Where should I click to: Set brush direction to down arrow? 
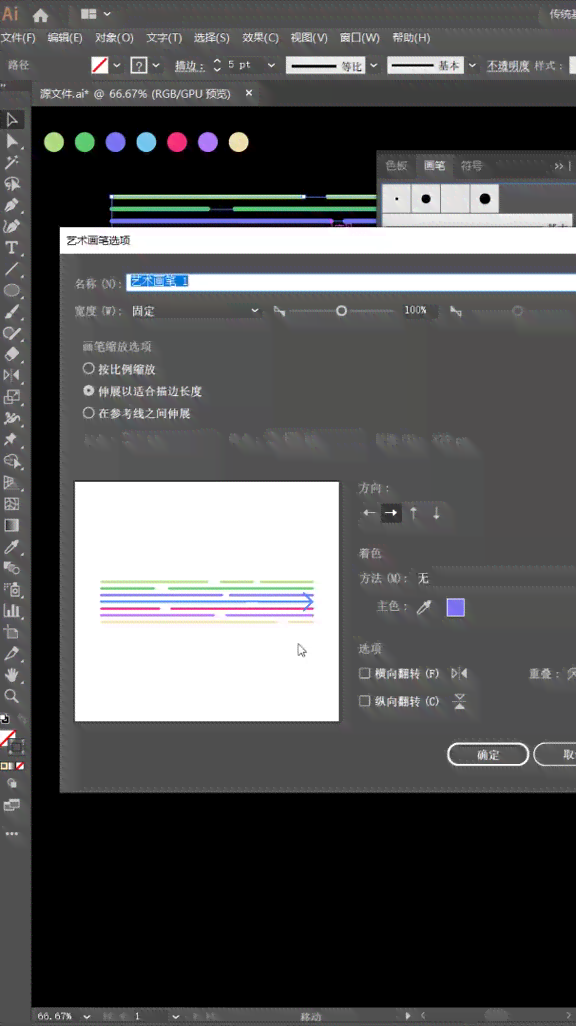(436, 513)
